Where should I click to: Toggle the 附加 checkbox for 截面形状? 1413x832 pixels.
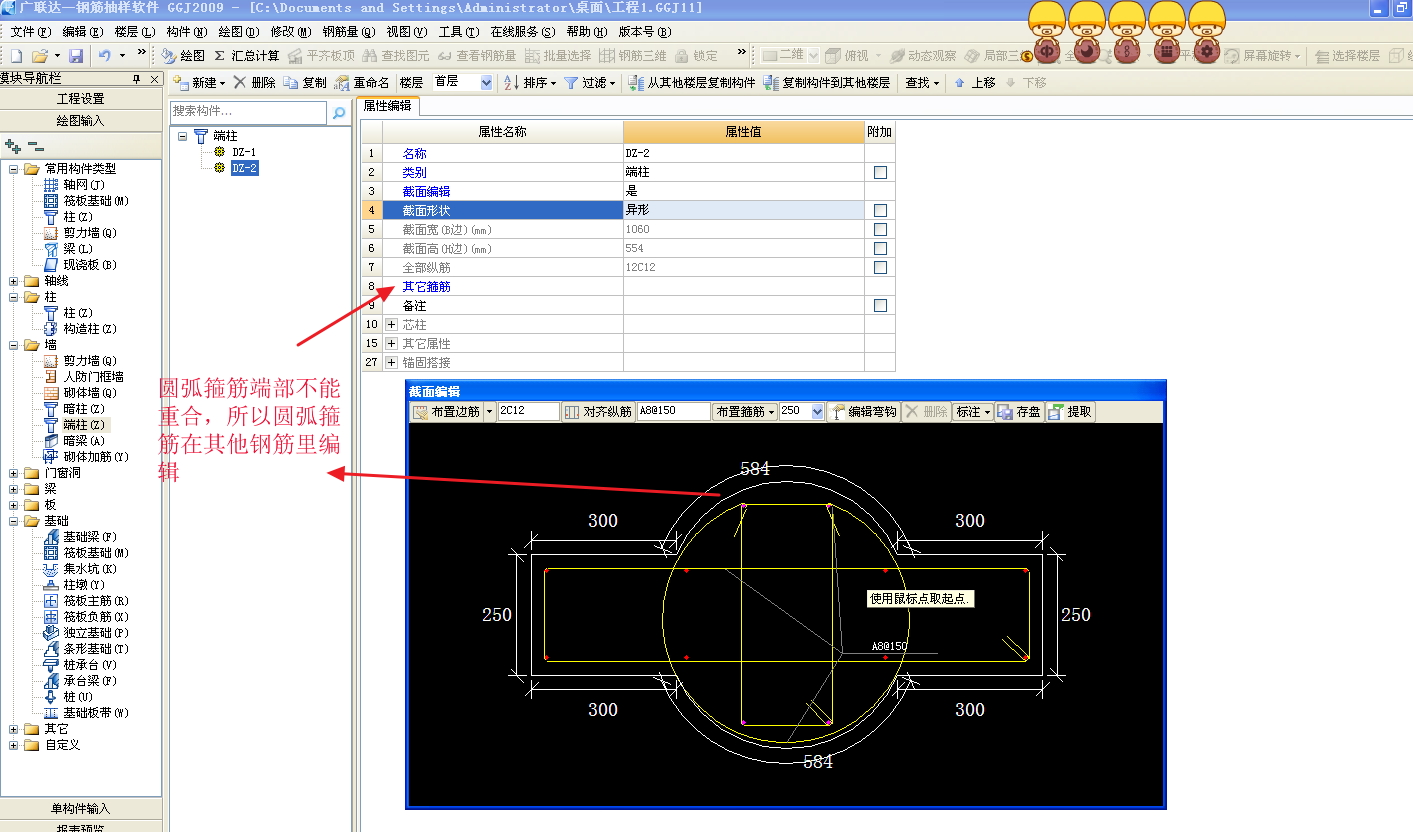pos(880,210)
